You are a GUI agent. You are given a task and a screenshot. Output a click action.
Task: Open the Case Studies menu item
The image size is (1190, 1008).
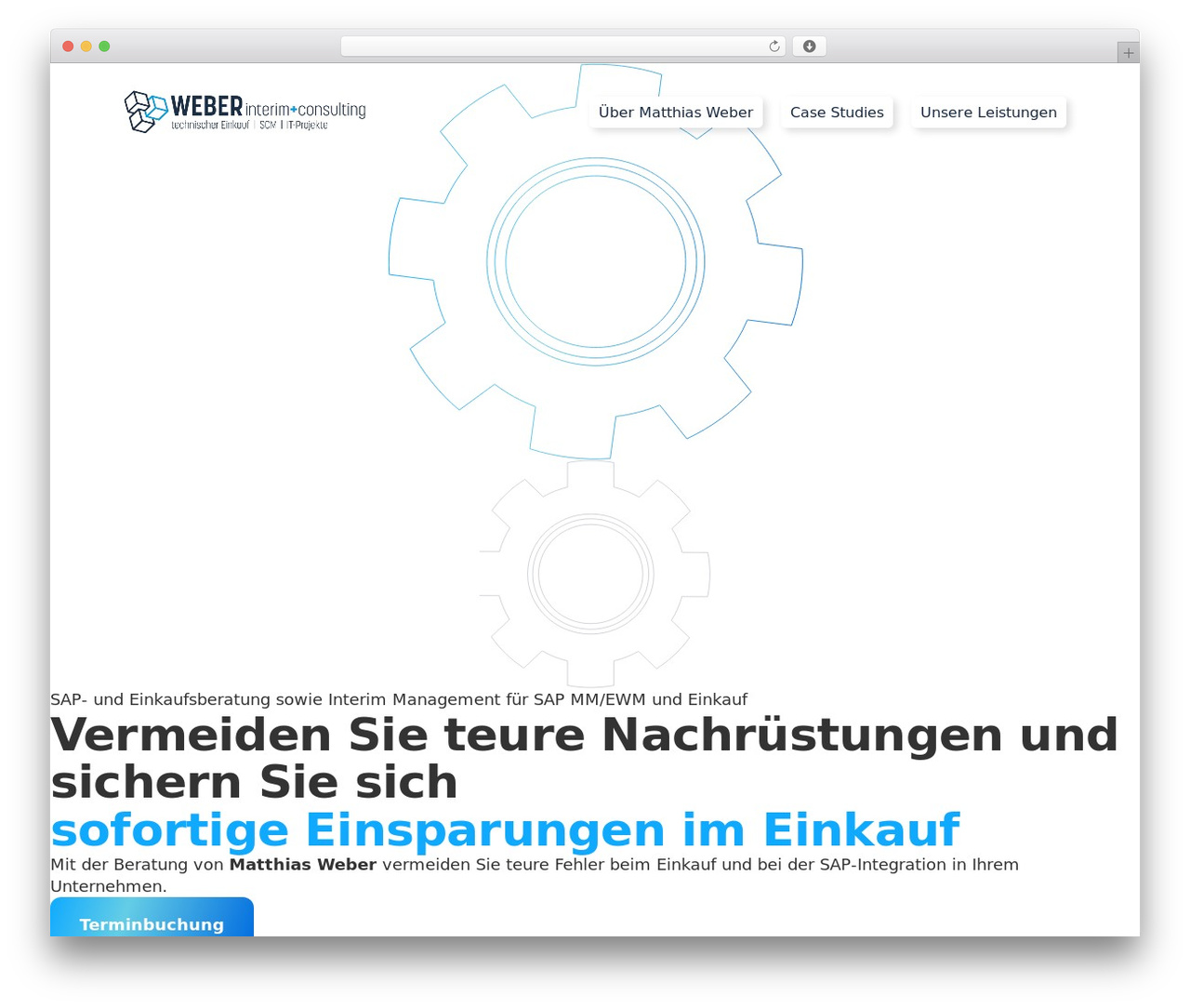pos(837,113)
